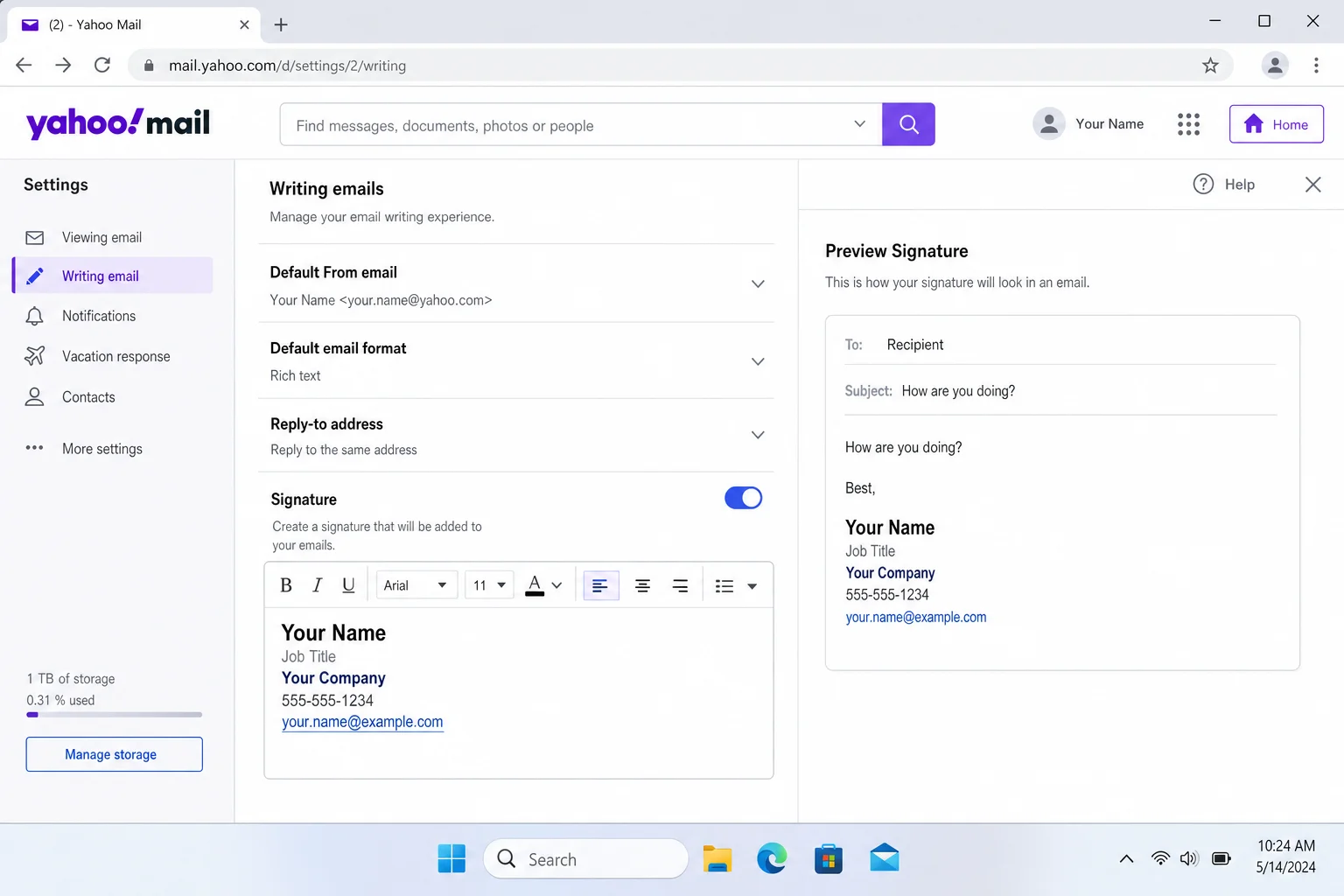Close the settings panel
Screen dimensions: 1344x896
click(x=1312, y=185)
